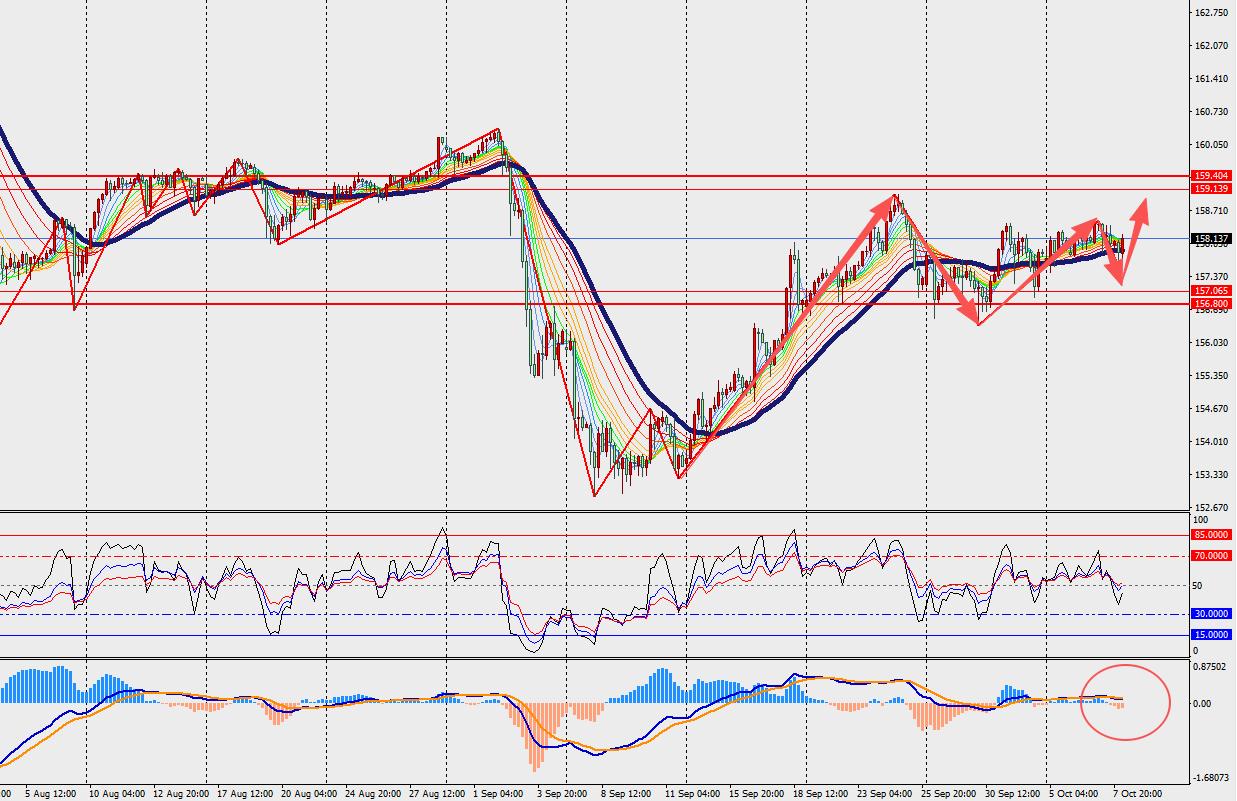Click the 155.350 price axis value
The width and height of the screenshot is (1237, 801).
pos(1211,376)
